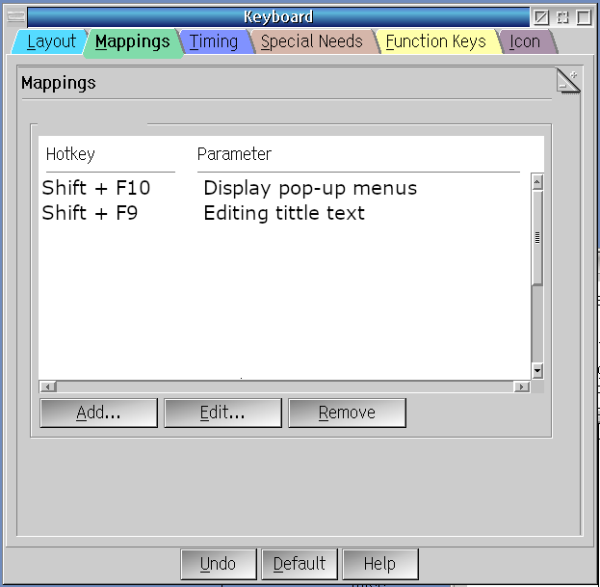The width and height of the screenshot is (600, 587).
Task: Open the Icon tab
Action: (525, 41)
